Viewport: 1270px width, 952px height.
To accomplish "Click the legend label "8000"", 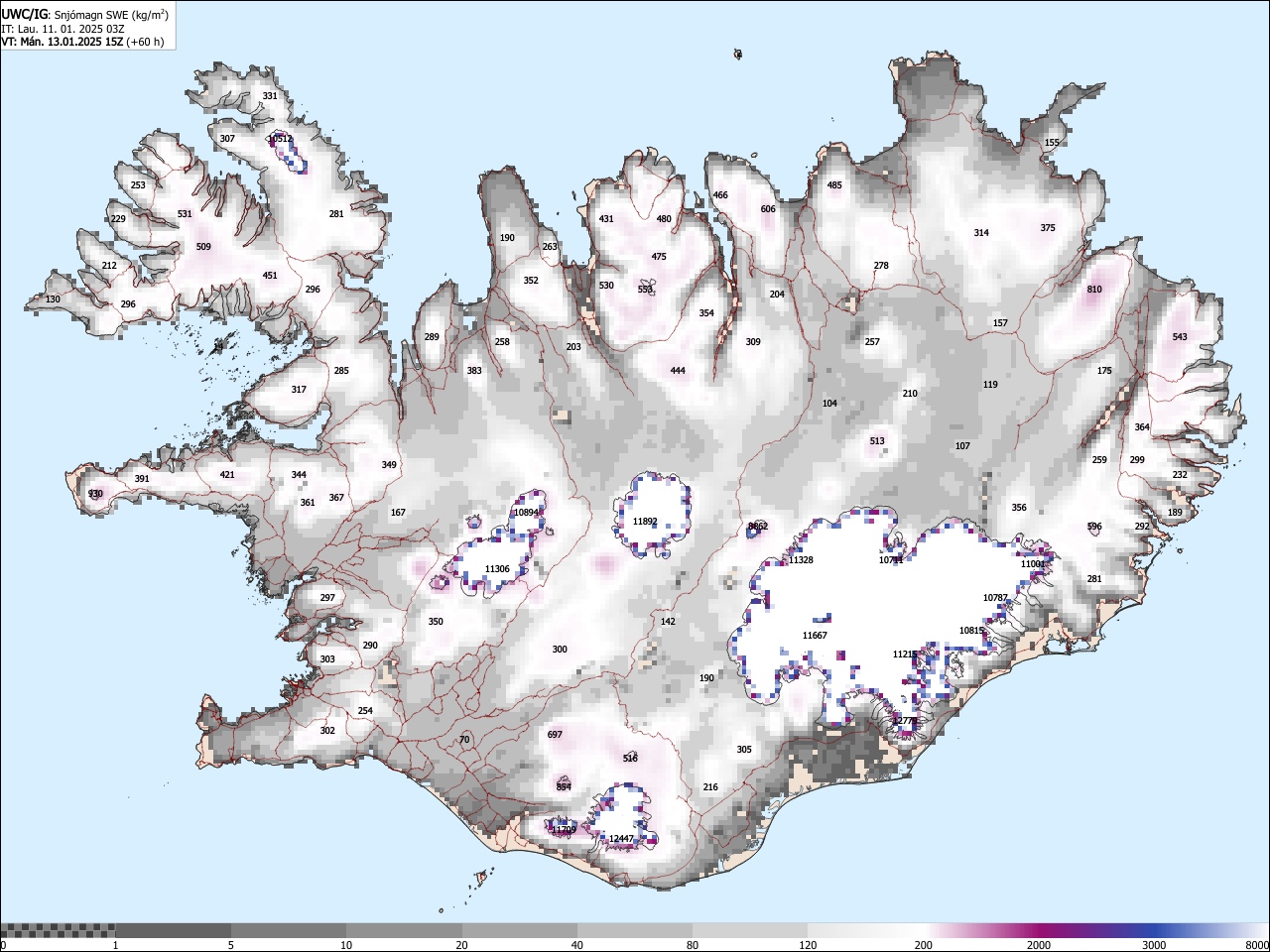I will click(1257, 945).
